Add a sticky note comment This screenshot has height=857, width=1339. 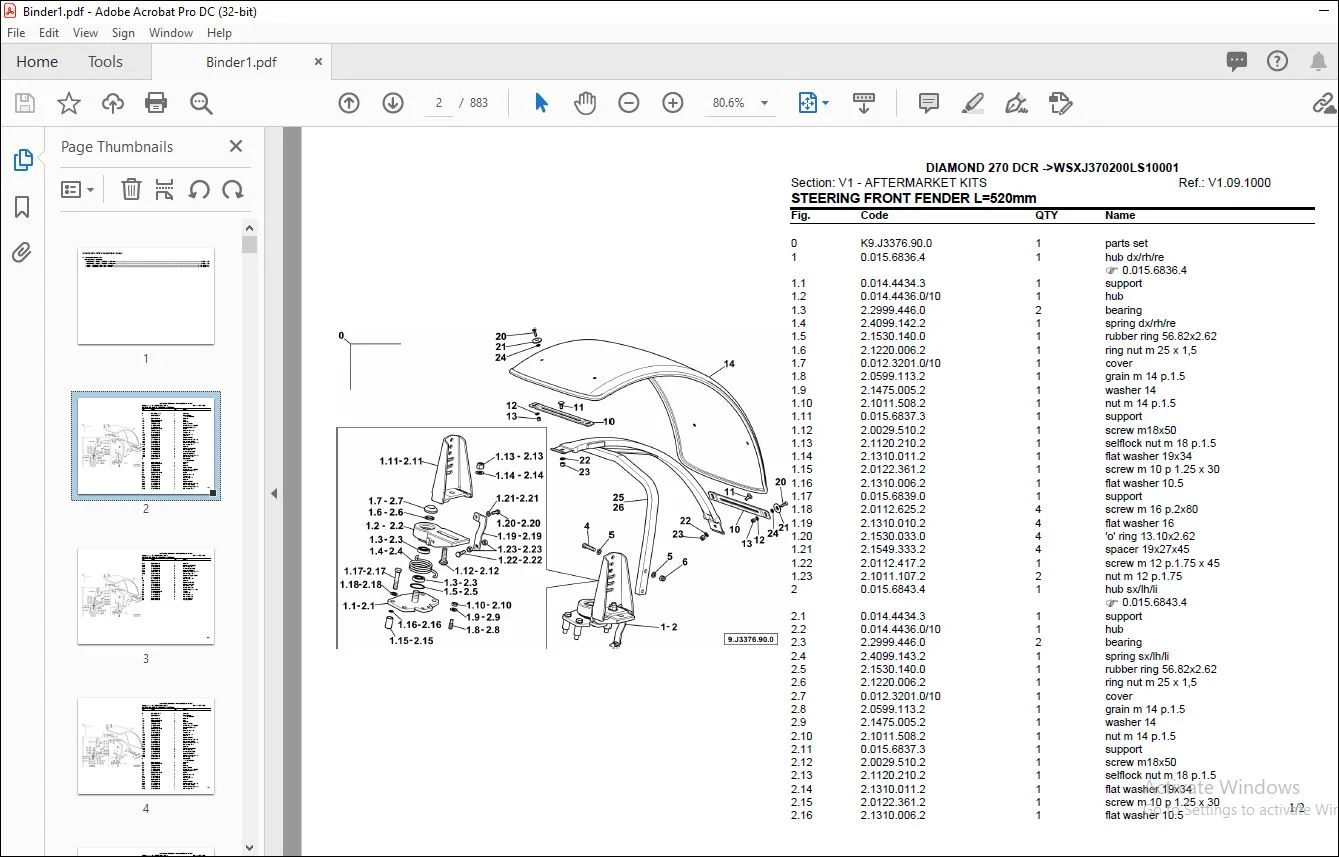tap(929, 103)
